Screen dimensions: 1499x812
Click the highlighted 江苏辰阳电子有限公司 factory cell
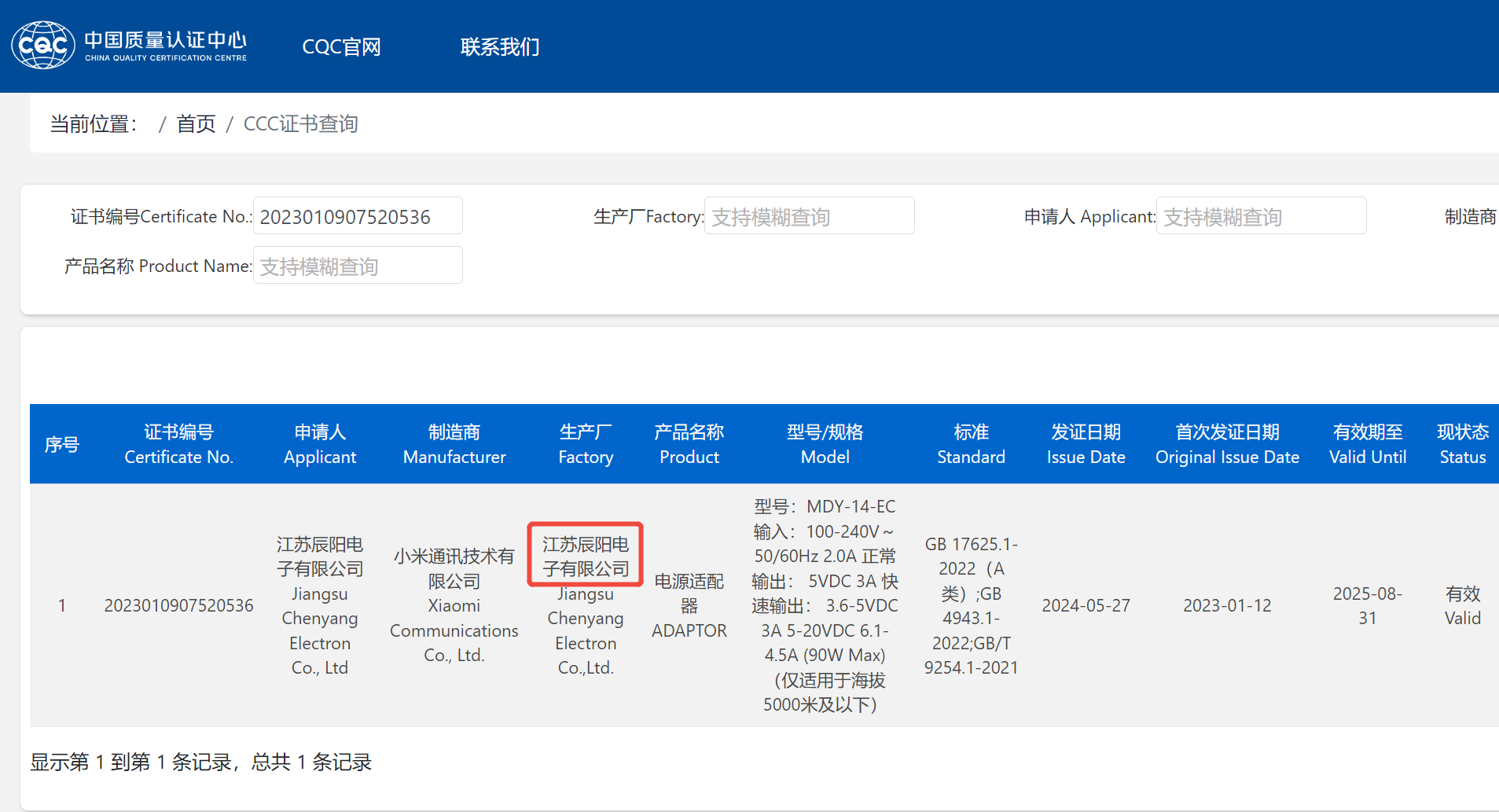coord(586,556)
